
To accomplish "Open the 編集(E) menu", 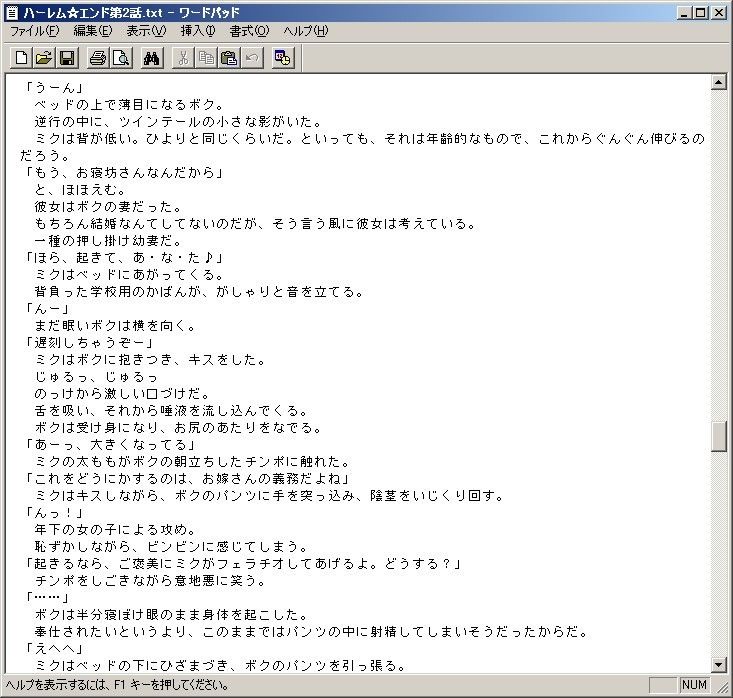I will pos(93,31).
